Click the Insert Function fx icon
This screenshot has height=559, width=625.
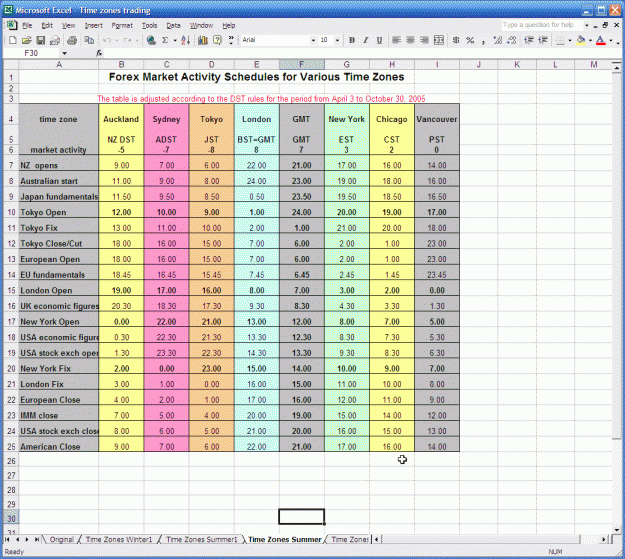point(99,53)
